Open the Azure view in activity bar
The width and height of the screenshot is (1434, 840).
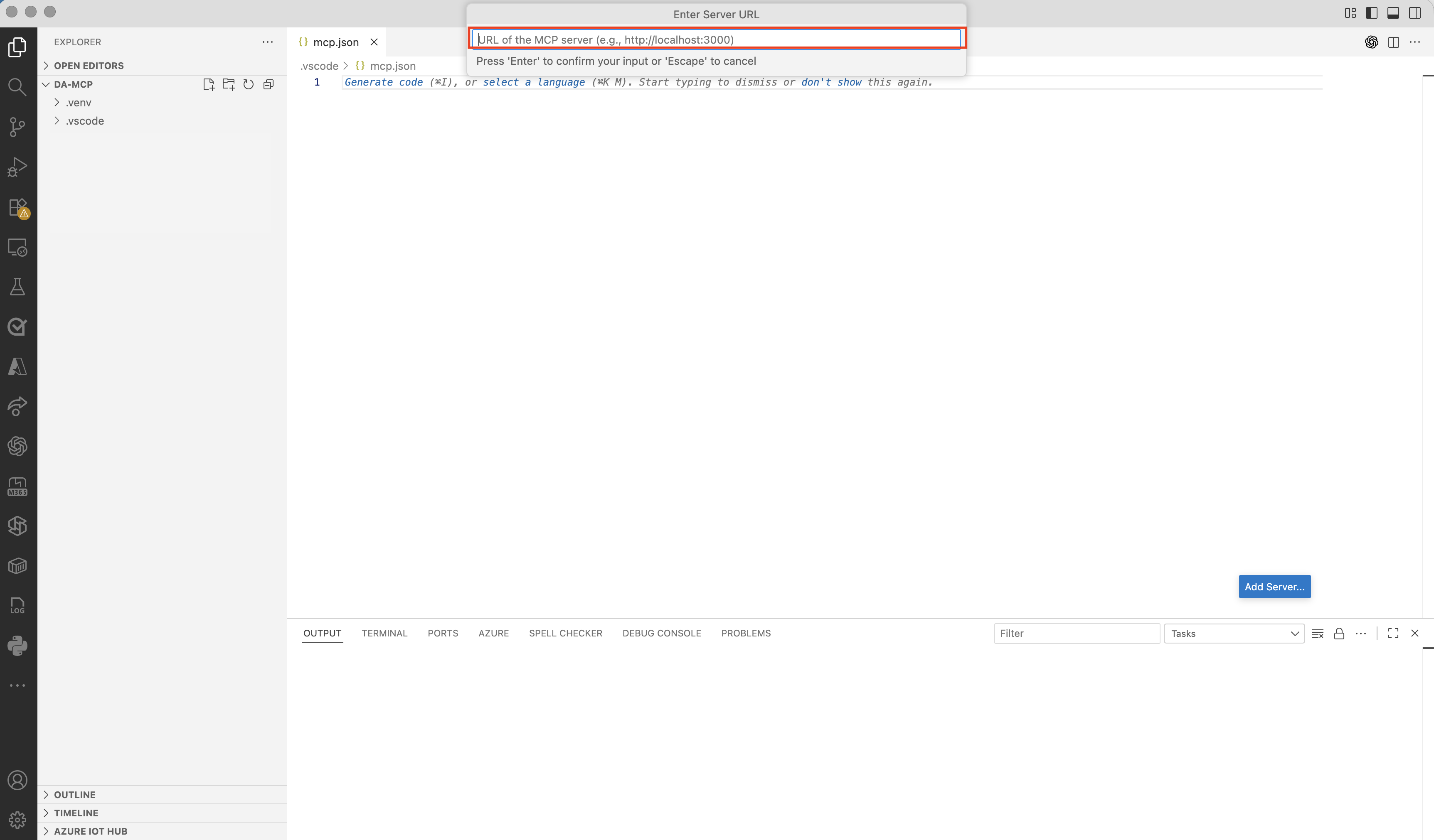17,367
